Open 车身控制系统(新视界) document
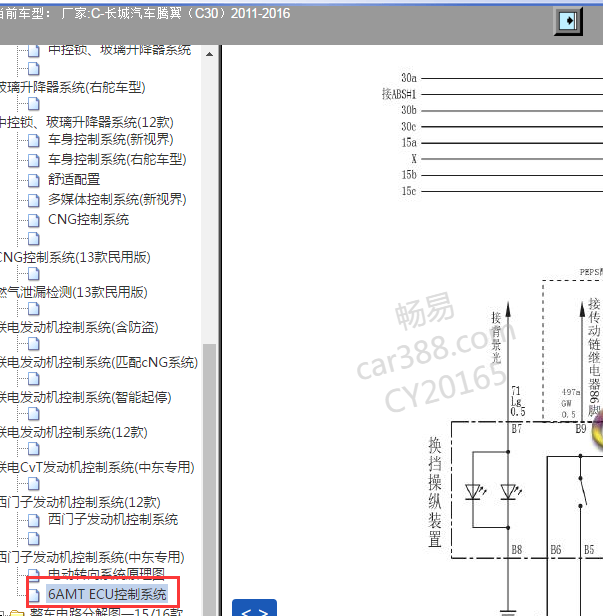603x616 pixels. (x=110, y=139)
